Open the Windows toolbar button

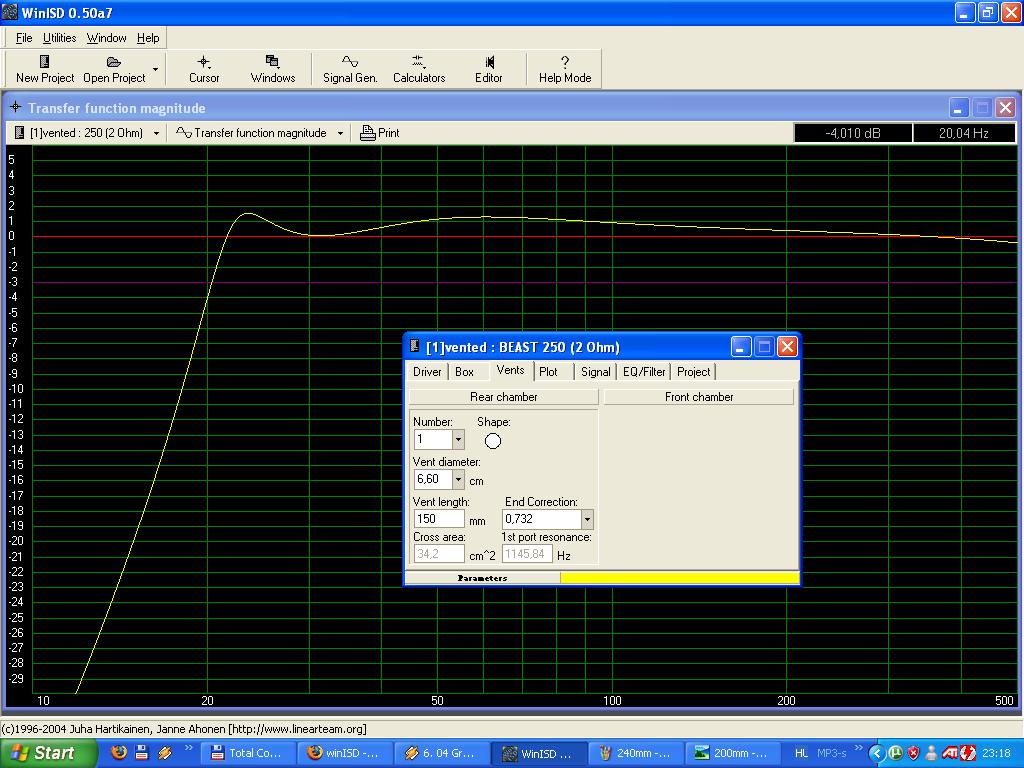(272, 69)
